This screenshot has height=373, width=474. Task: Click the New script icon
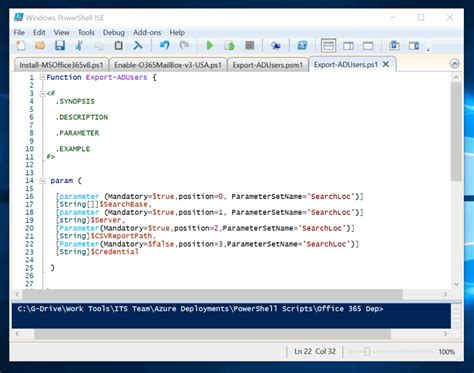click(21, 45)
